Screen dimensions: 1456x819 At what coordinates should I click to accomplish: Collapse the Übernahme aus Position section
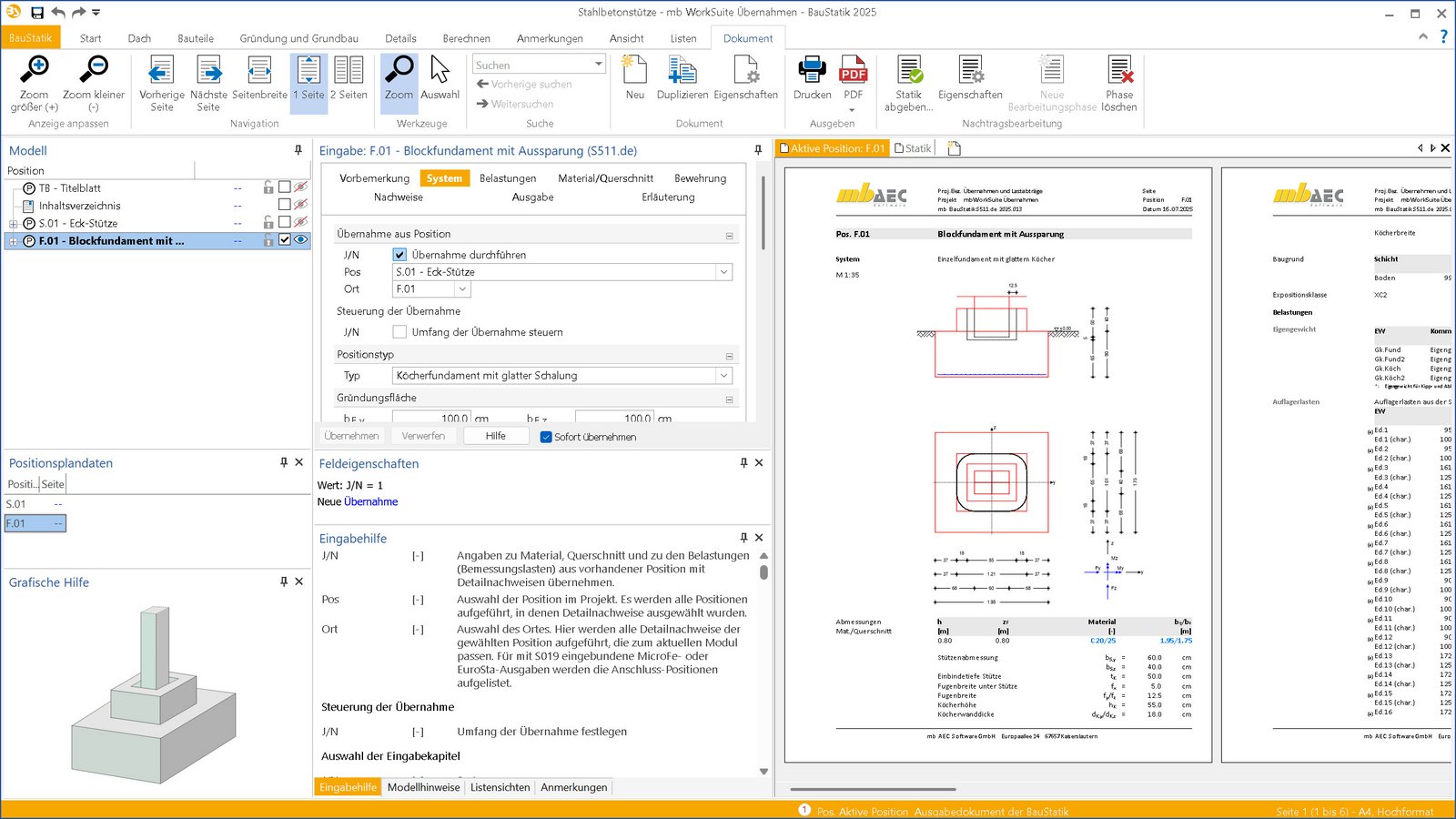pyautogui.click(x=729, y=236)
